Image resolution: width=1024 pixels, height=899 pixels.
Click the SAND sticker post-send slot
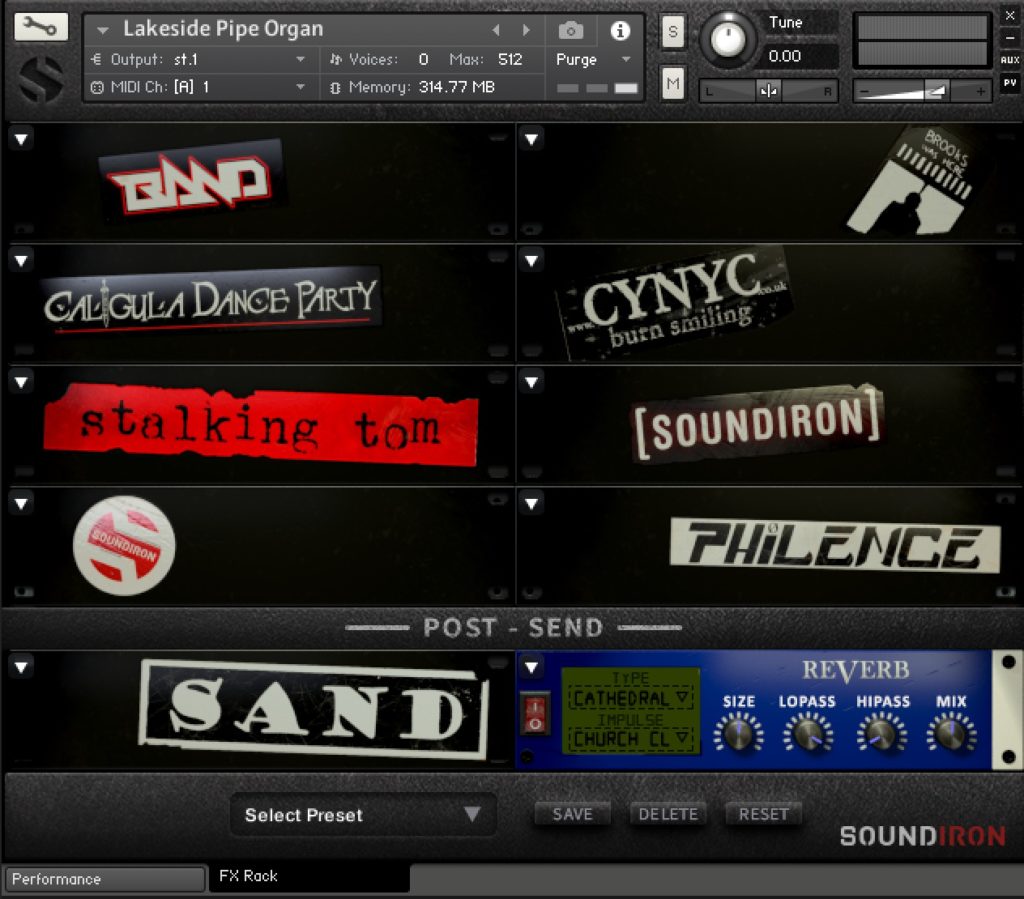click(x=314, y=710)
